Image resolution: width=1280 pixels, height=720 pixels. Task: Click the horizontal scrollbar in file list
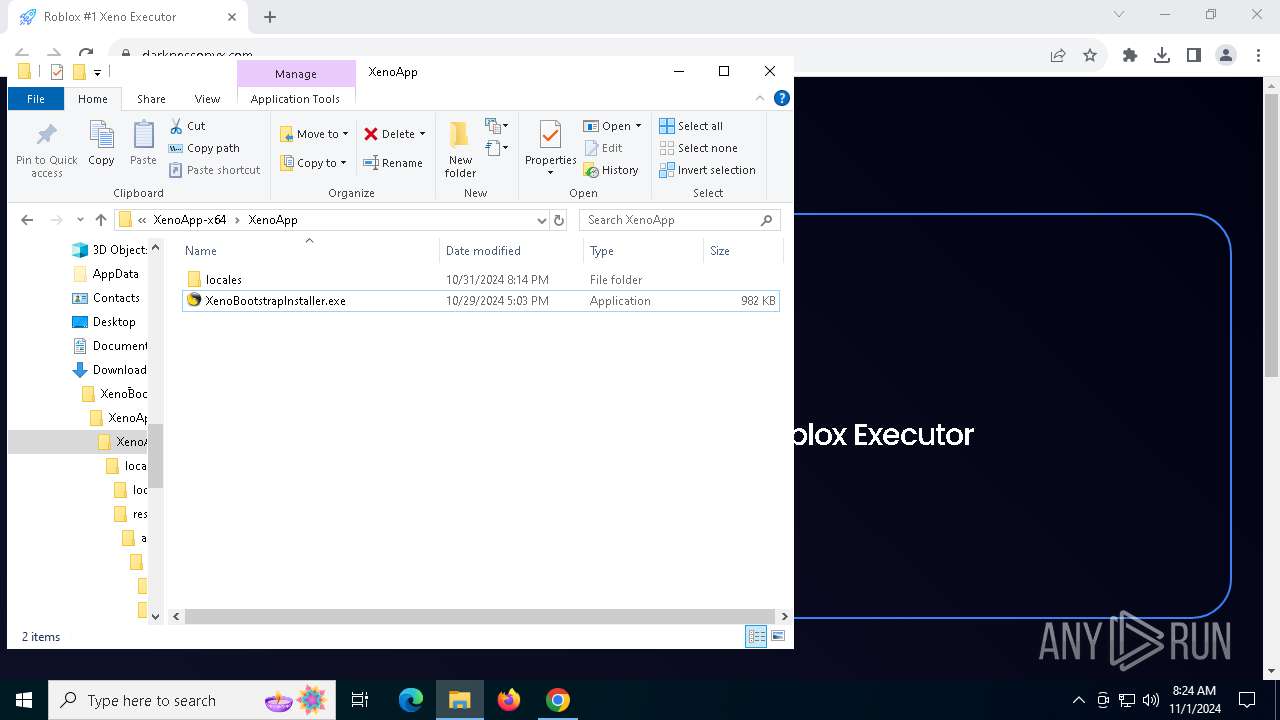480,617
